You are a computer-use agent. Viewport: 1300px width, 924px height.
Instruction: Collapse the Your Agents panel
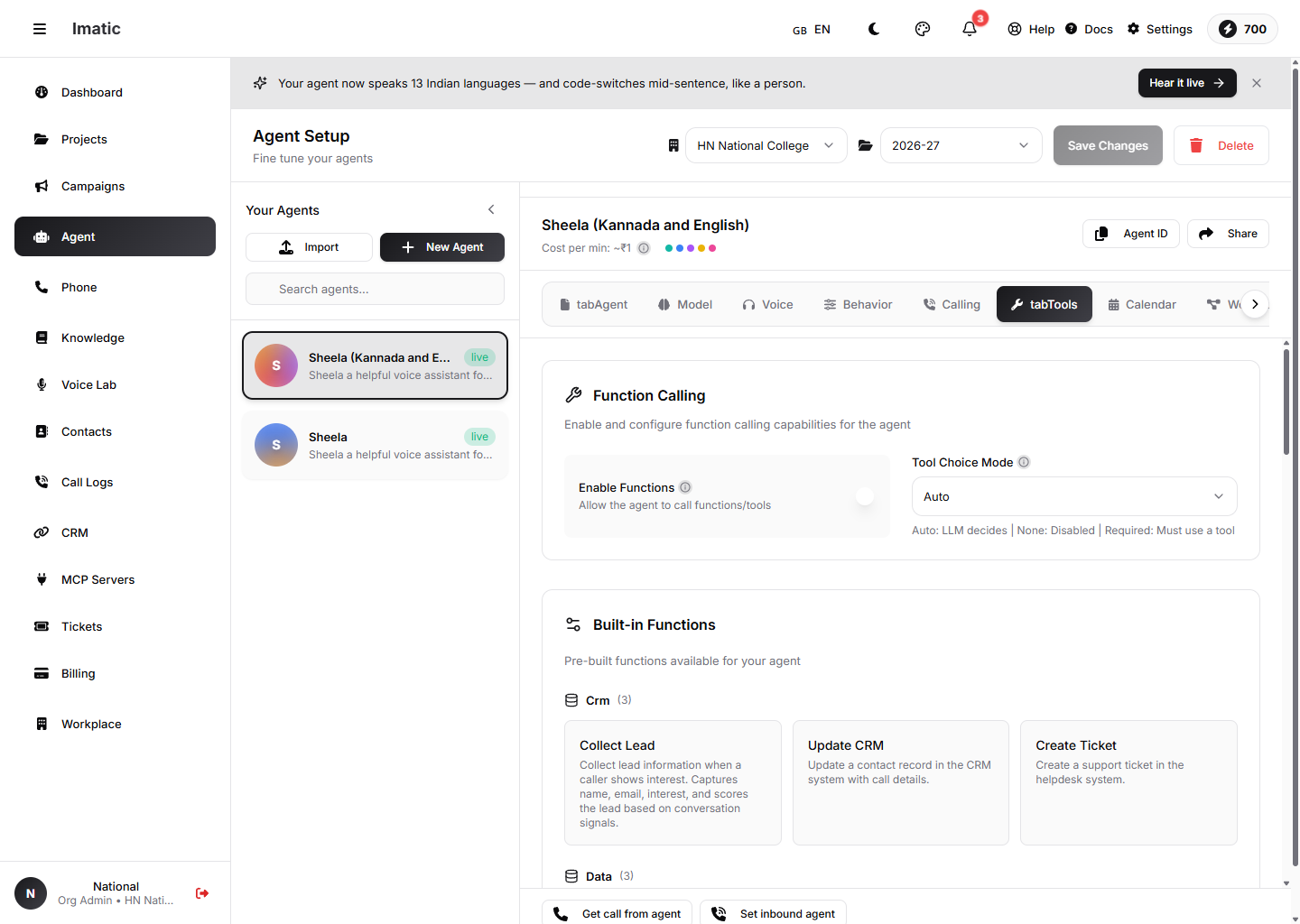pos(491,209)
